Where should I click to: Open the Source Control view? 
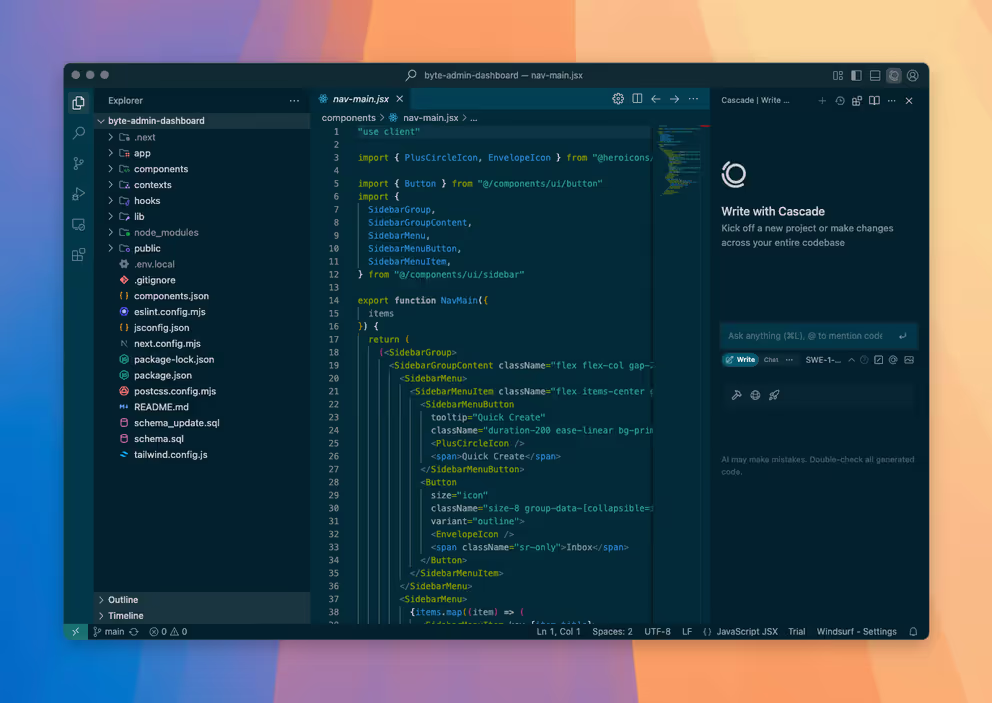click(x=79, y=164)
